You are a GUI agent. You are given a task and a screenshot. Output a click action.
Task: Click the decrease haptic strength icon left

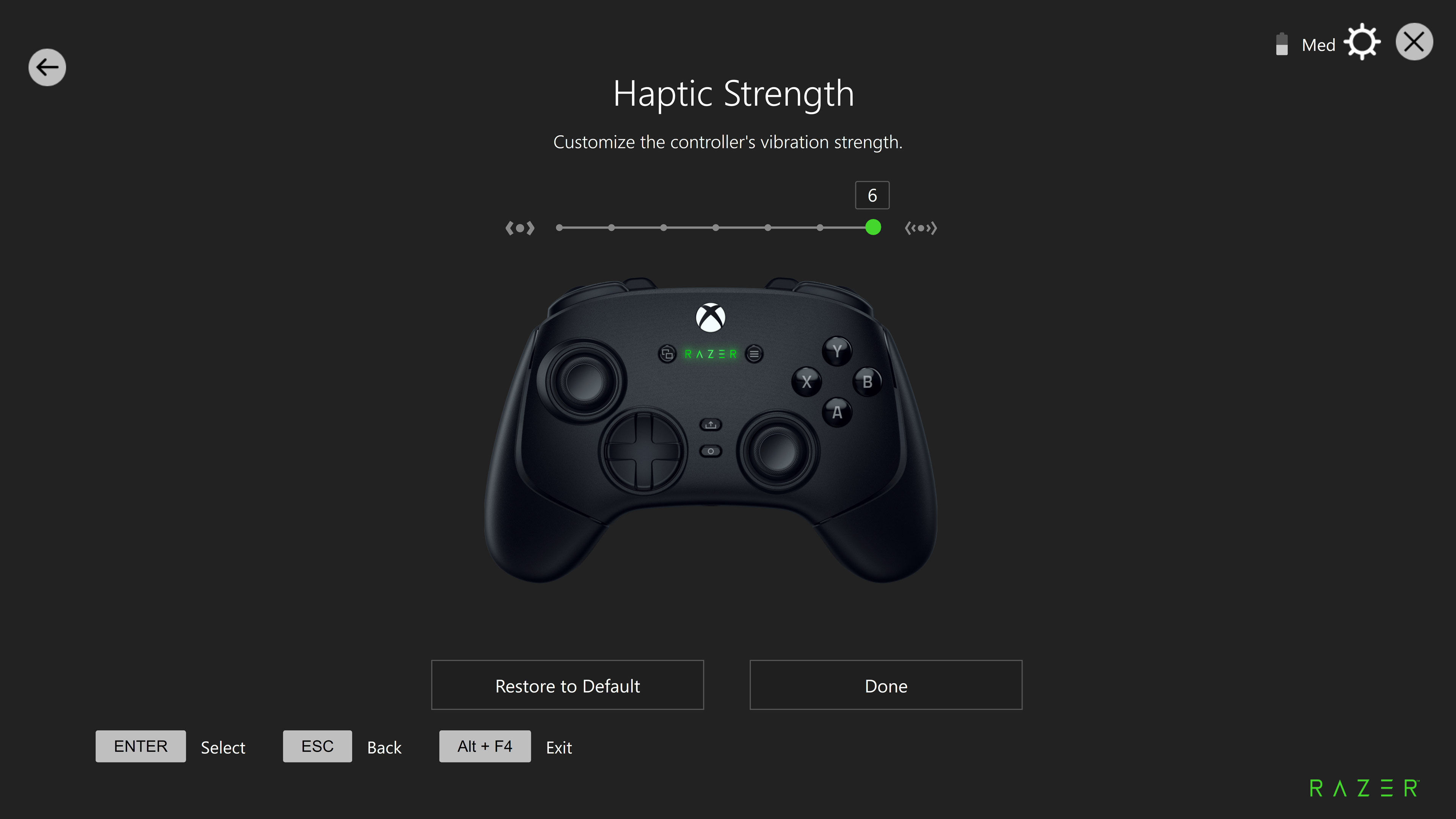pyautogui.click(x=520, y=228)
